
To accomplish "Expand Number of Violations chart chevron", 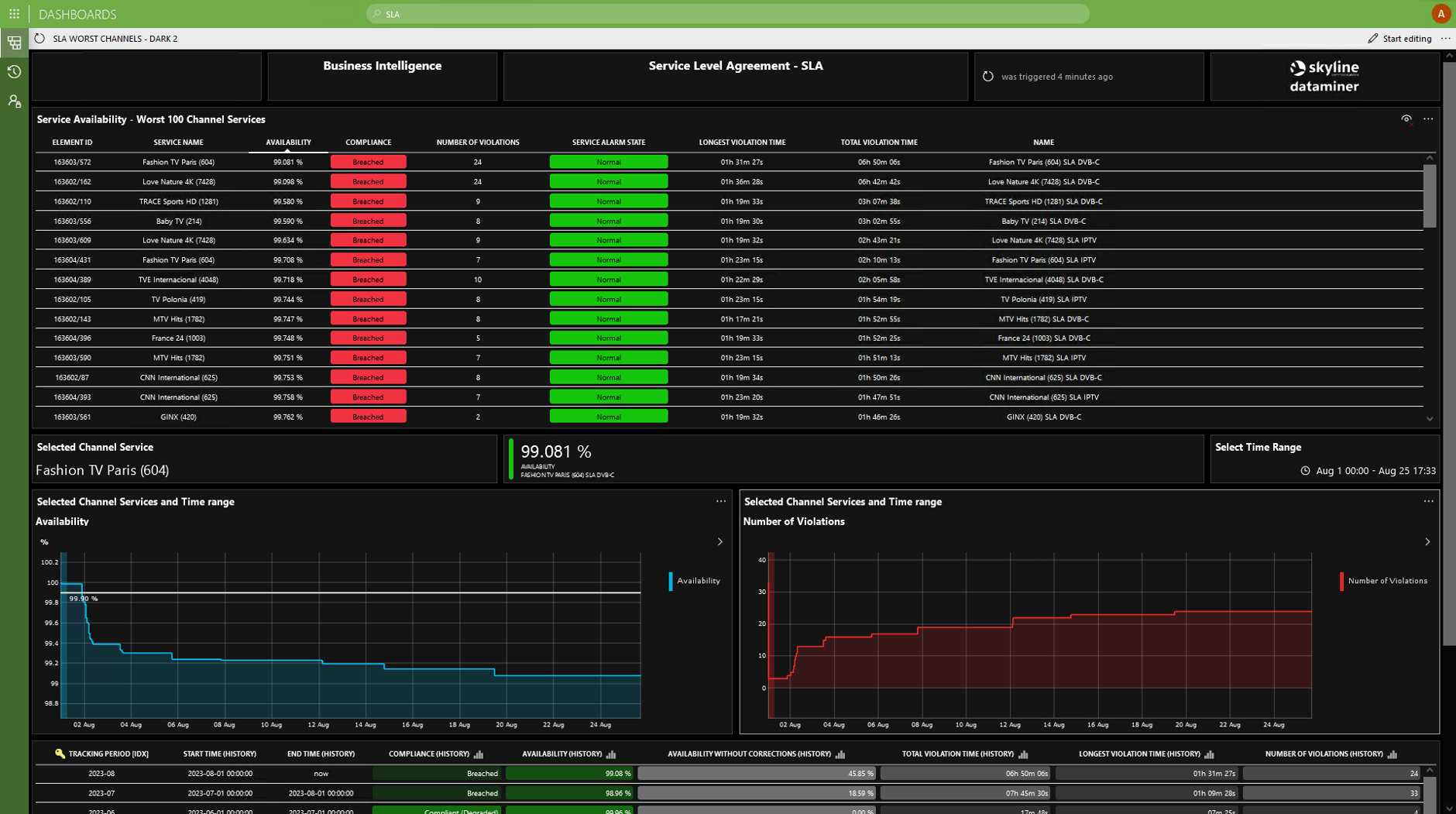I will tap(1427, 542).
